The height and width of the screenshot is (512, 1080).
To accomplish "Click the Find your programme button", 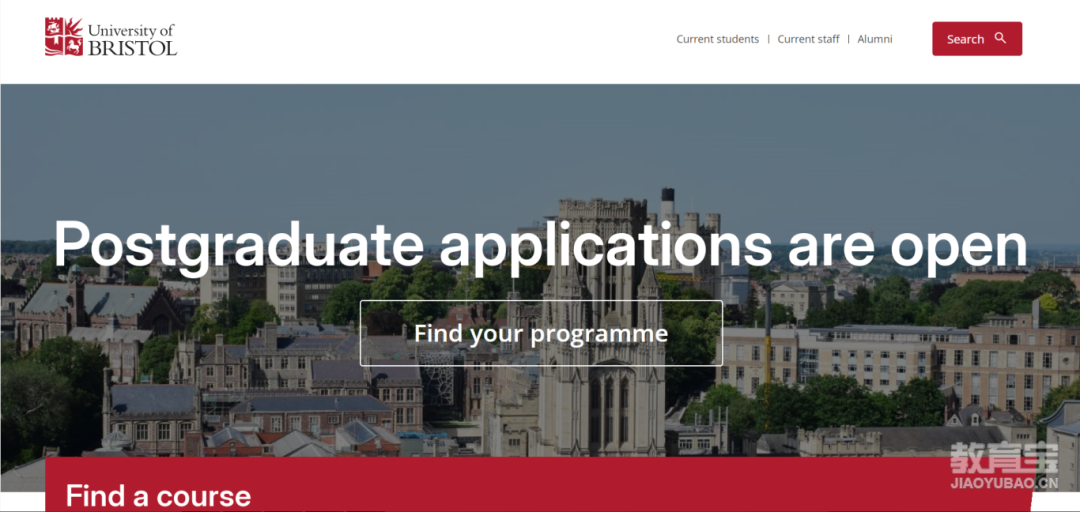I will (541, 334).
